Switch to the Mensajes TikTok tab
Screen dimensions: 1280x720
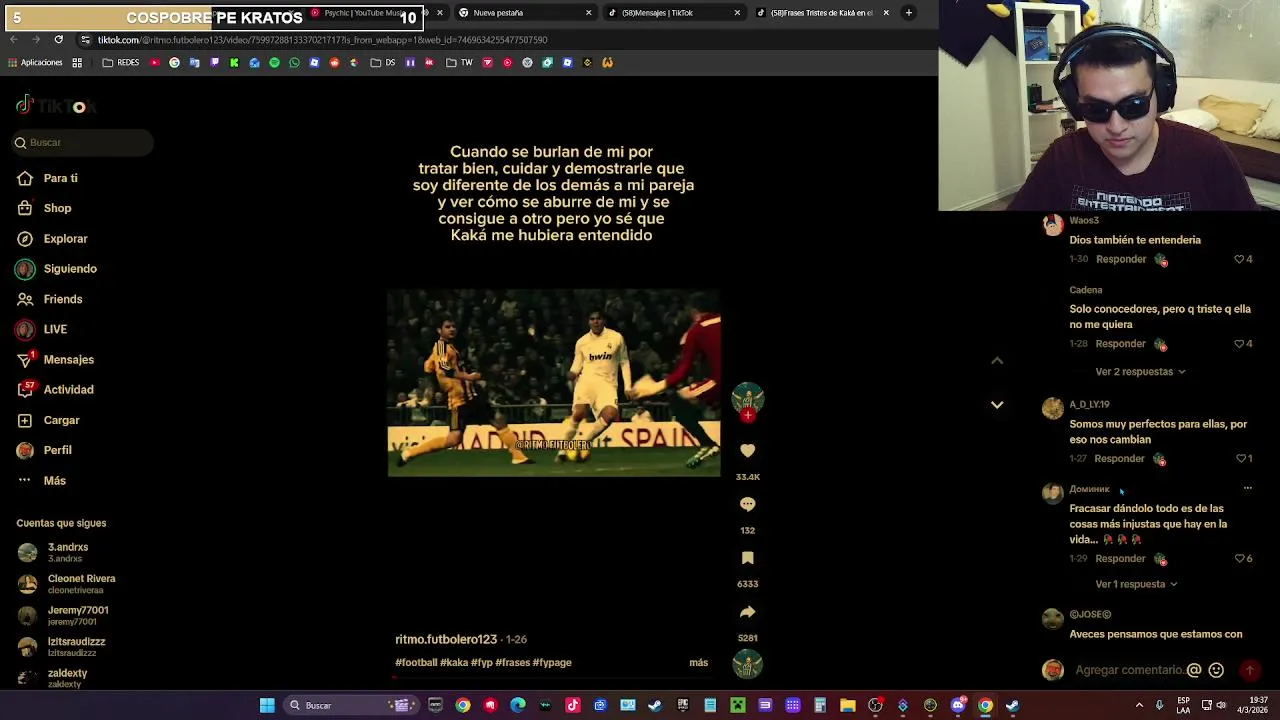pyautogui.click(x=674, y=13)
